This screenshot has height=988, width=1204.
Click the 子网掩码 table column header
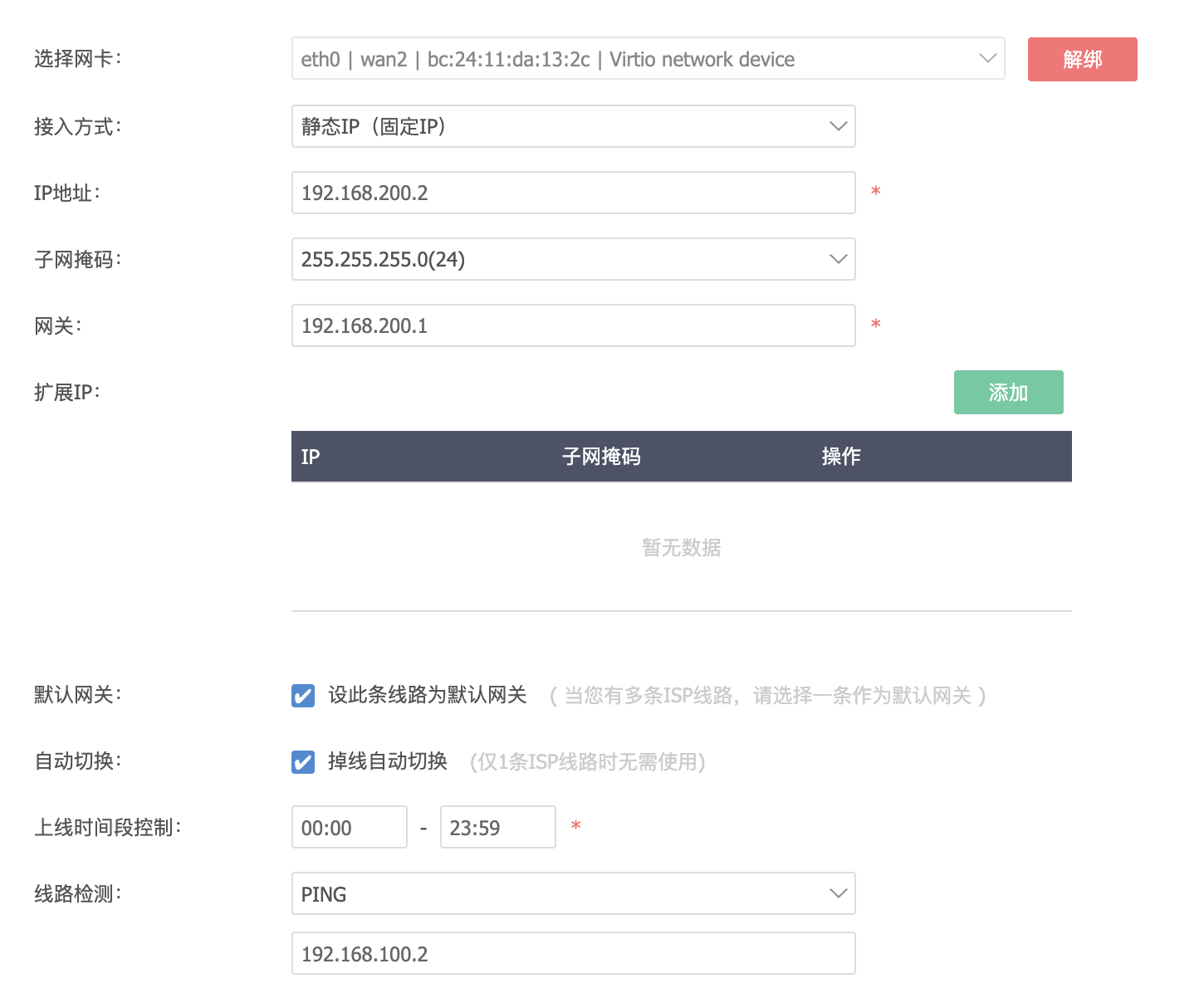tap(601, 457)
